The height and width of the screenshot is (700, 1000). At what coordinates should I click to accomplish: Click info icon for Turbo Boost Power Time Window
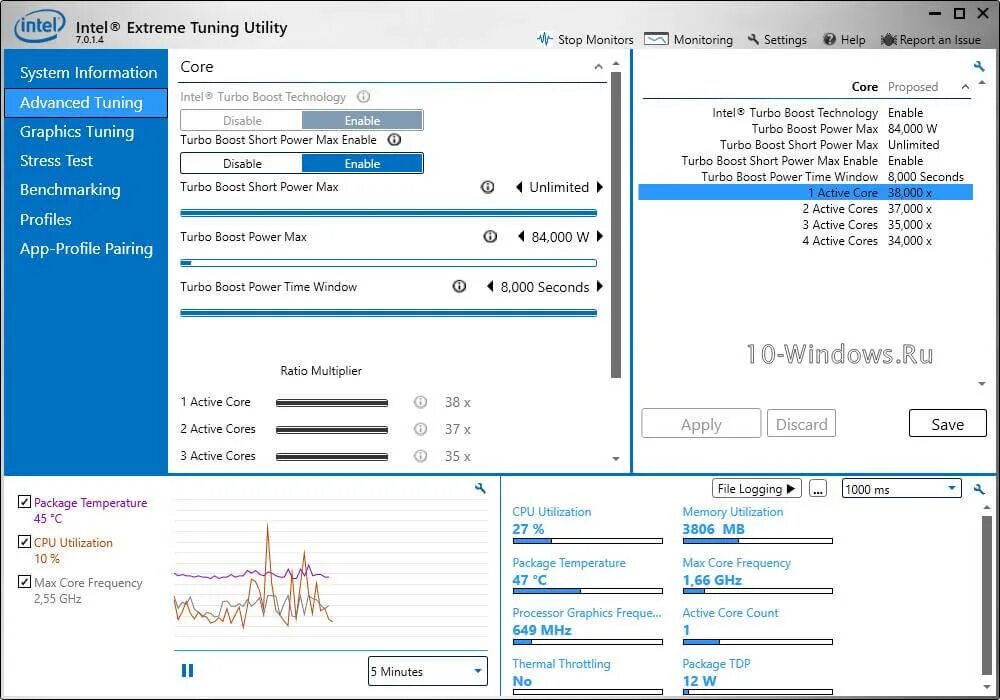[459, 286]
